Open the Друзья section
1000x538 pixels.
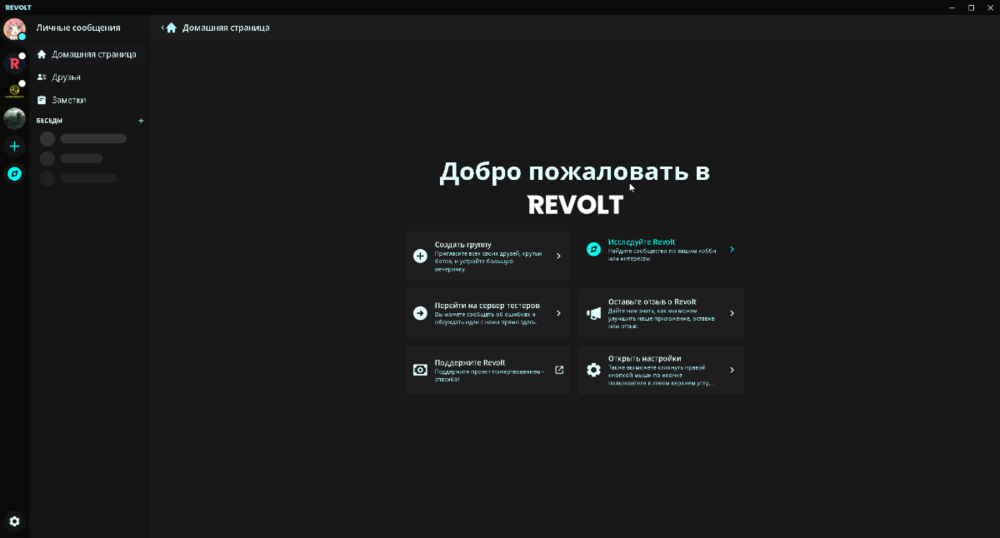(x=89, y=77)
